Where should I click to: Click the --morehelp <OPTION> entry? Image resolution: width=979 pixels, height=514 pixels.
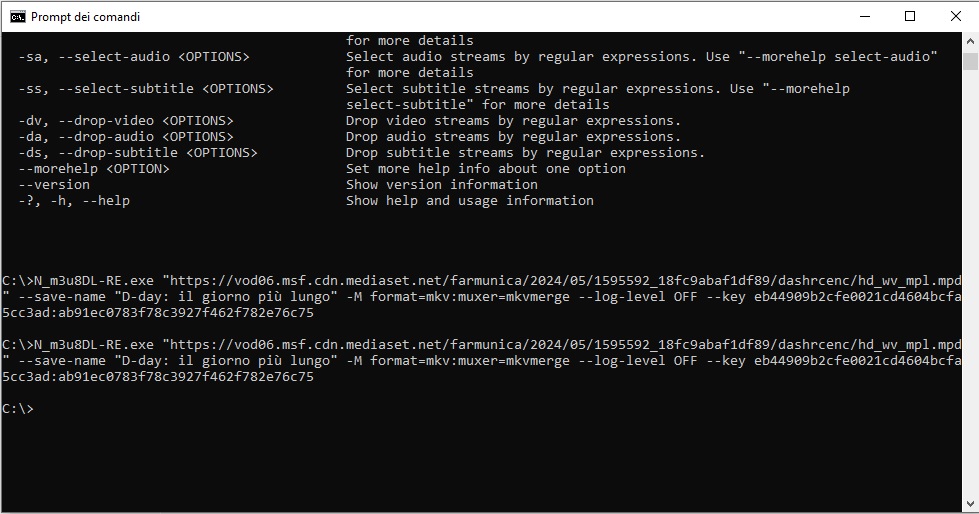pos(94,169)
